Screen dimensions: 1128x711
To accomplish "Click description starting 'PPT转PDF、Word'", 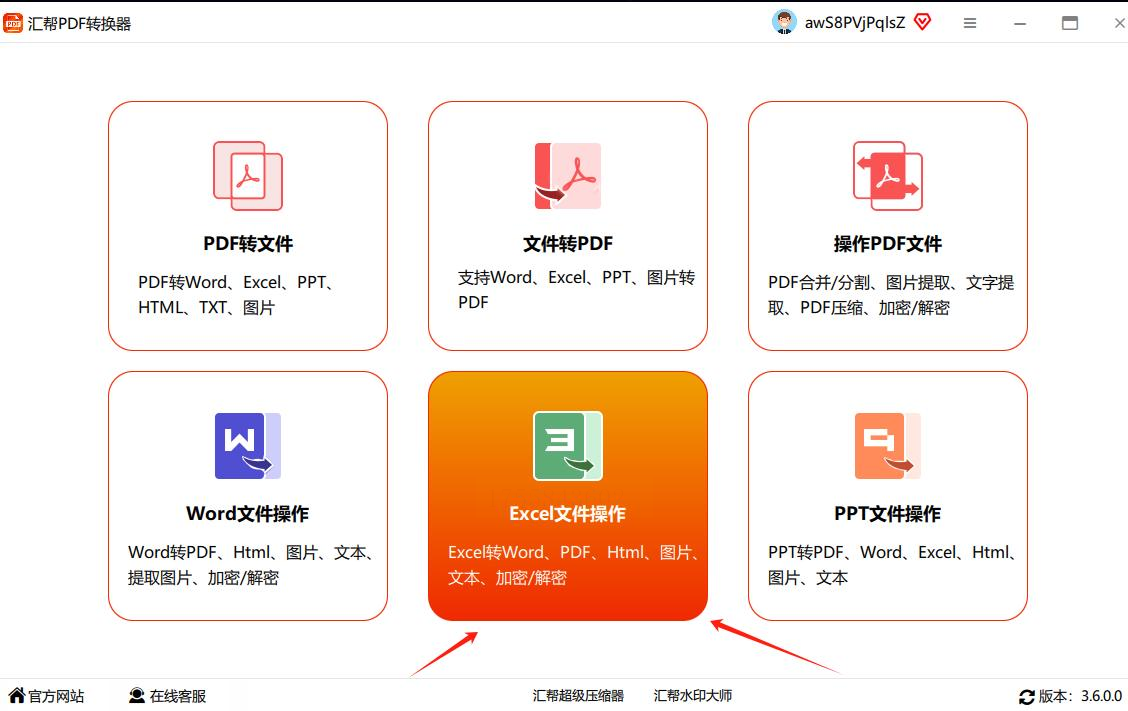I will point(892,565).
